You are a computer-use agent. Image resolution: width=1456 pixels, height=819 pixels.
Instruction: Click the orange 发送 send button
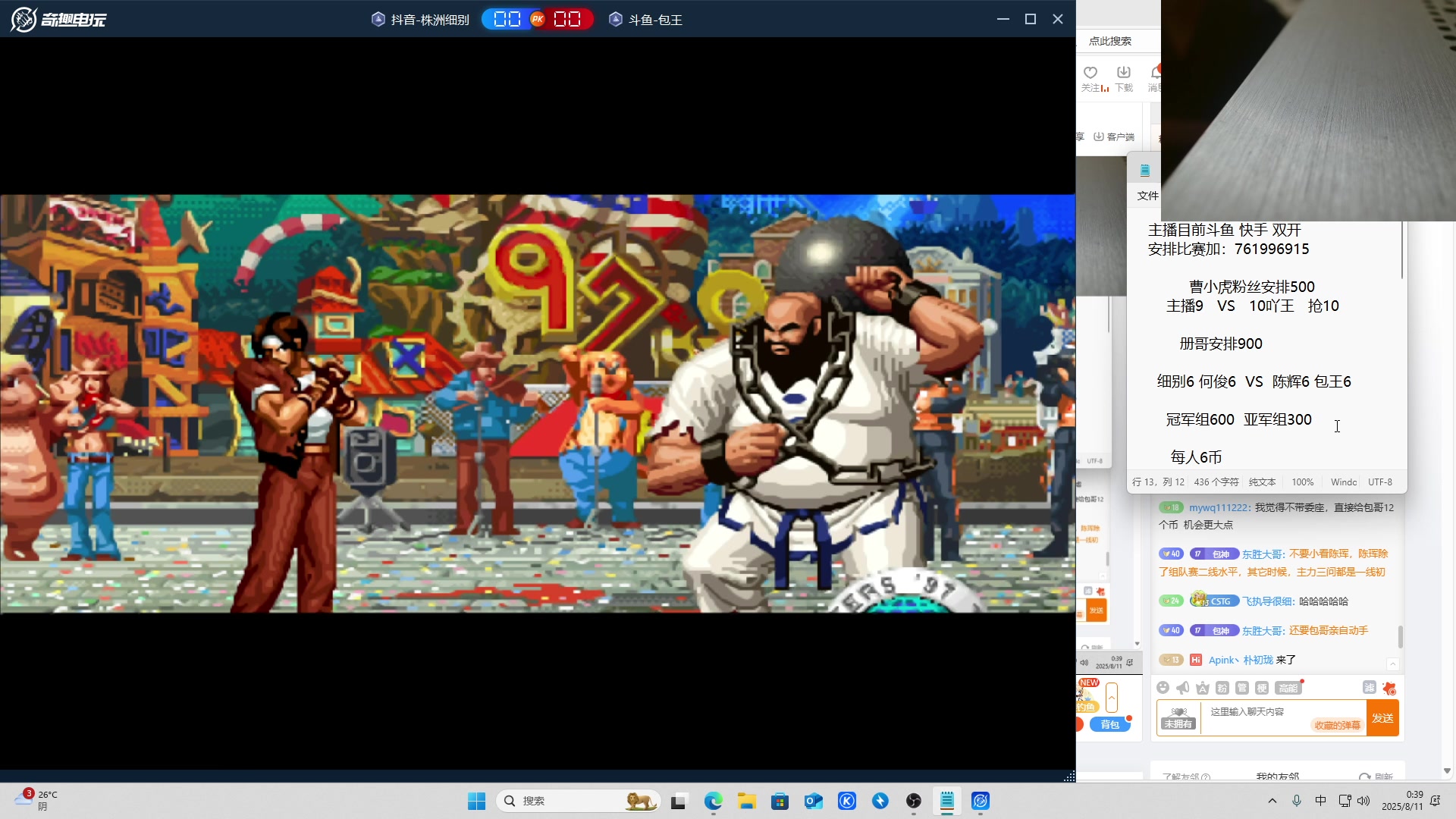point(1382,718)
